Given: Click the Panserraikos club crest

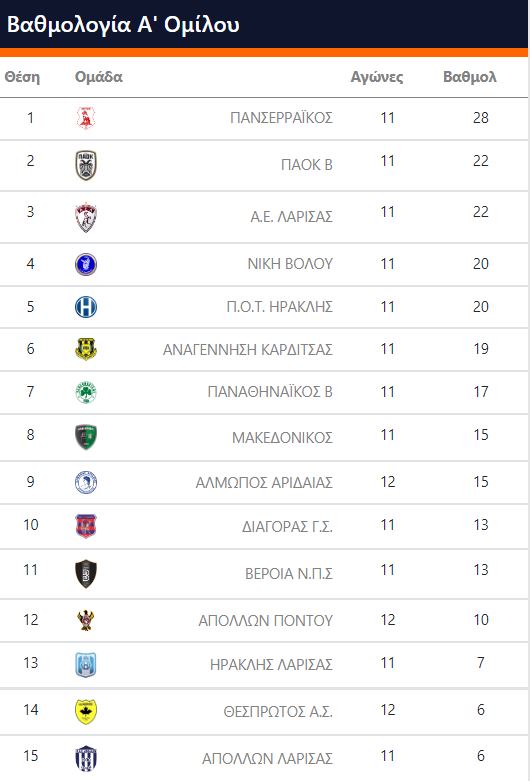Looking at the screenshot, I should click(86, 118).
